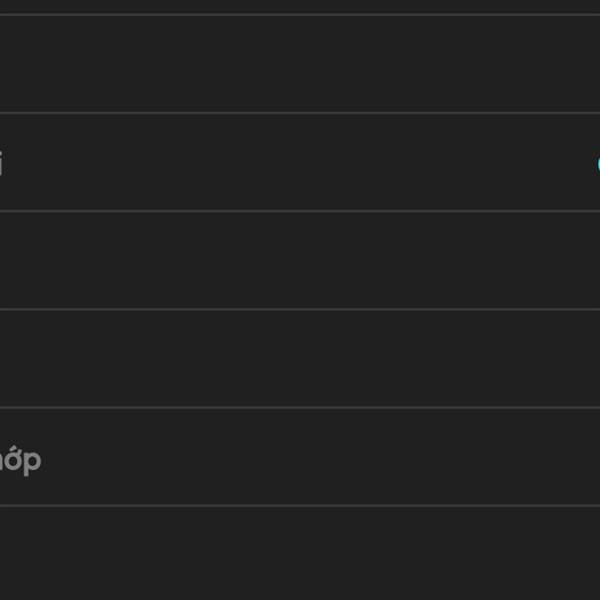
Task: Click the middle of the row ending in "i"
Action: pyautogui.click(x=300, y=162)
